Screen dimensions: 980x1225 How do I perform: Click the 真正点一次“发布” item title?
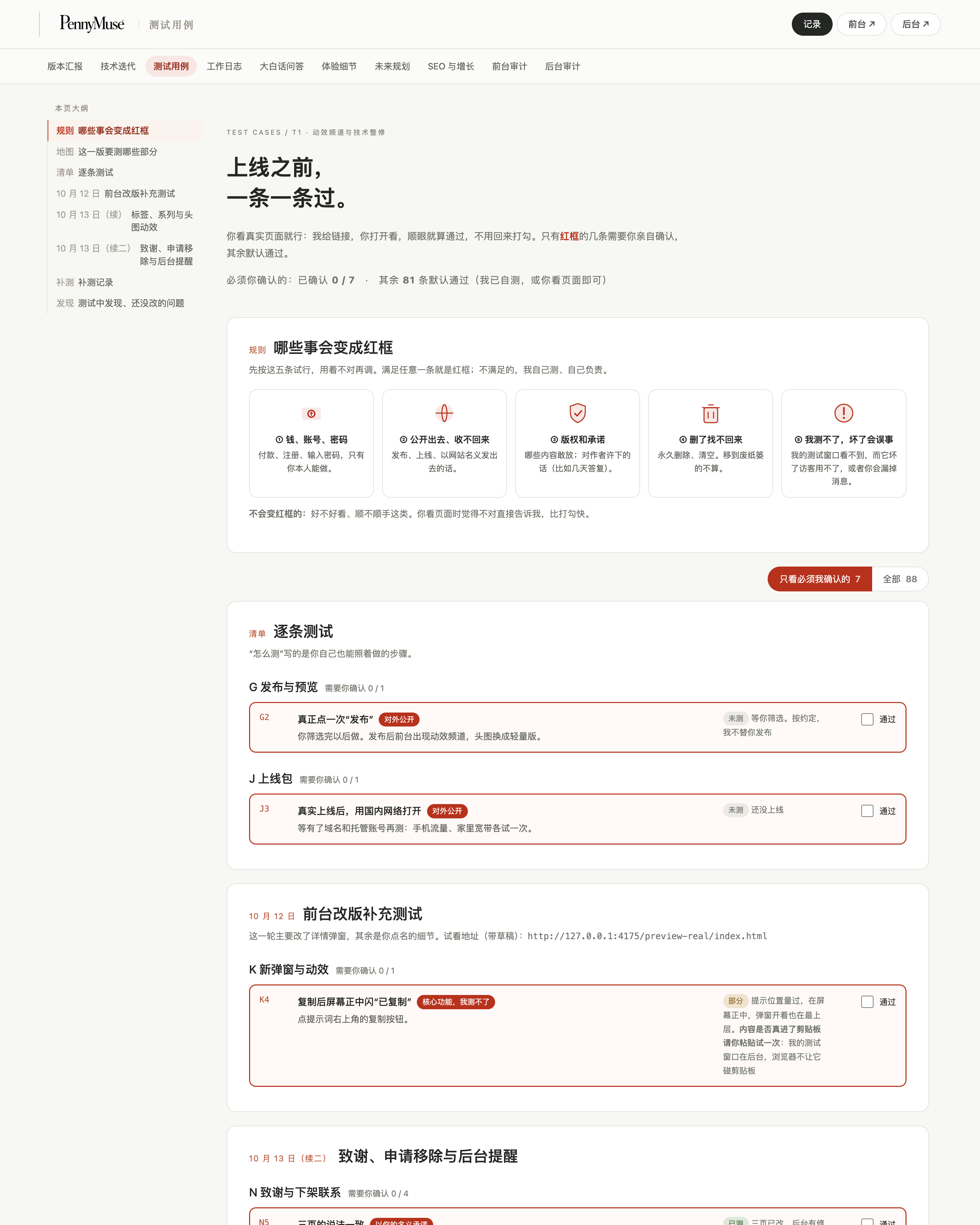[x=335, y=719]
